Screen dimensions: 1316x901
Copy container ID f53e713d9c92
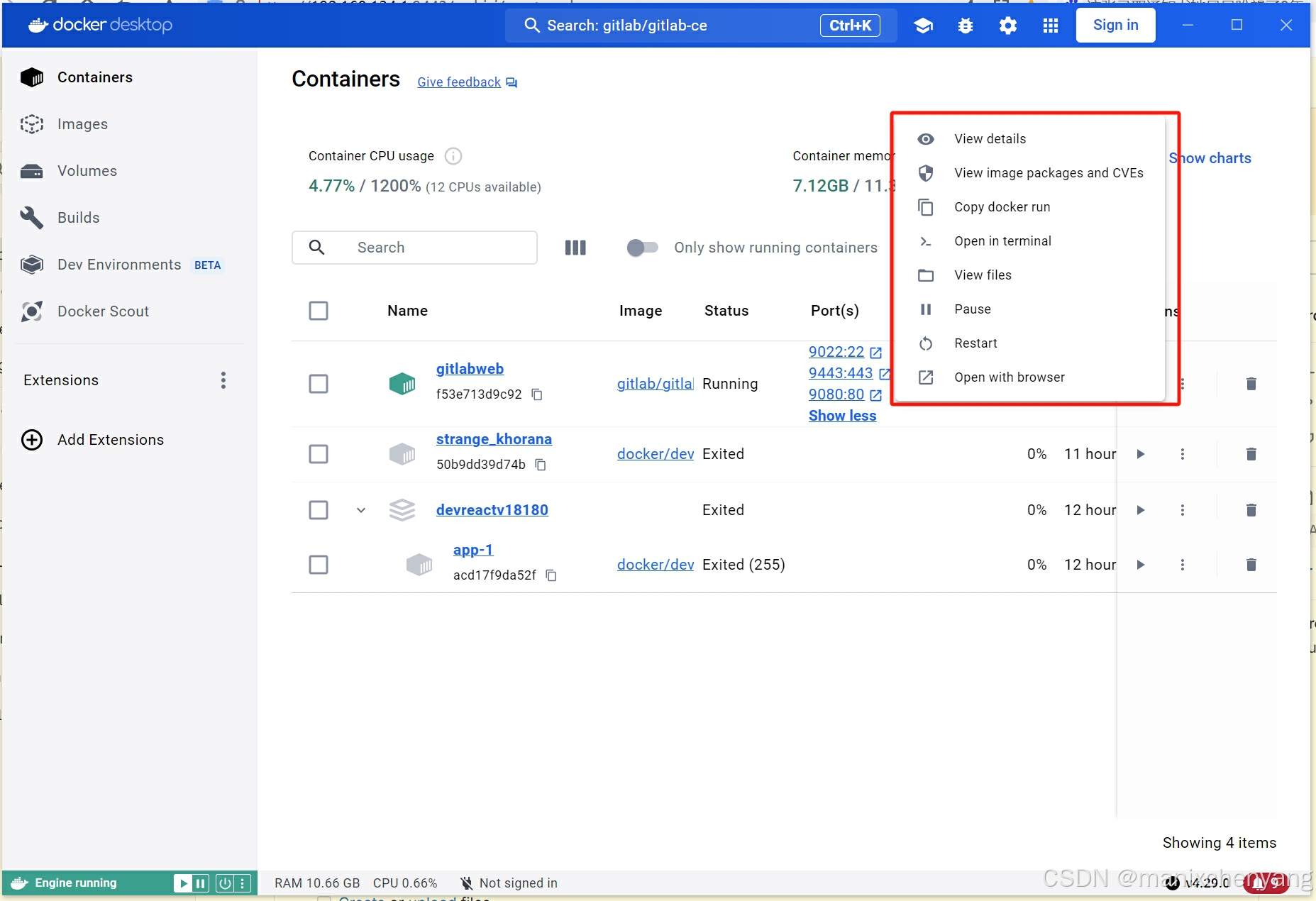point(537,394)
